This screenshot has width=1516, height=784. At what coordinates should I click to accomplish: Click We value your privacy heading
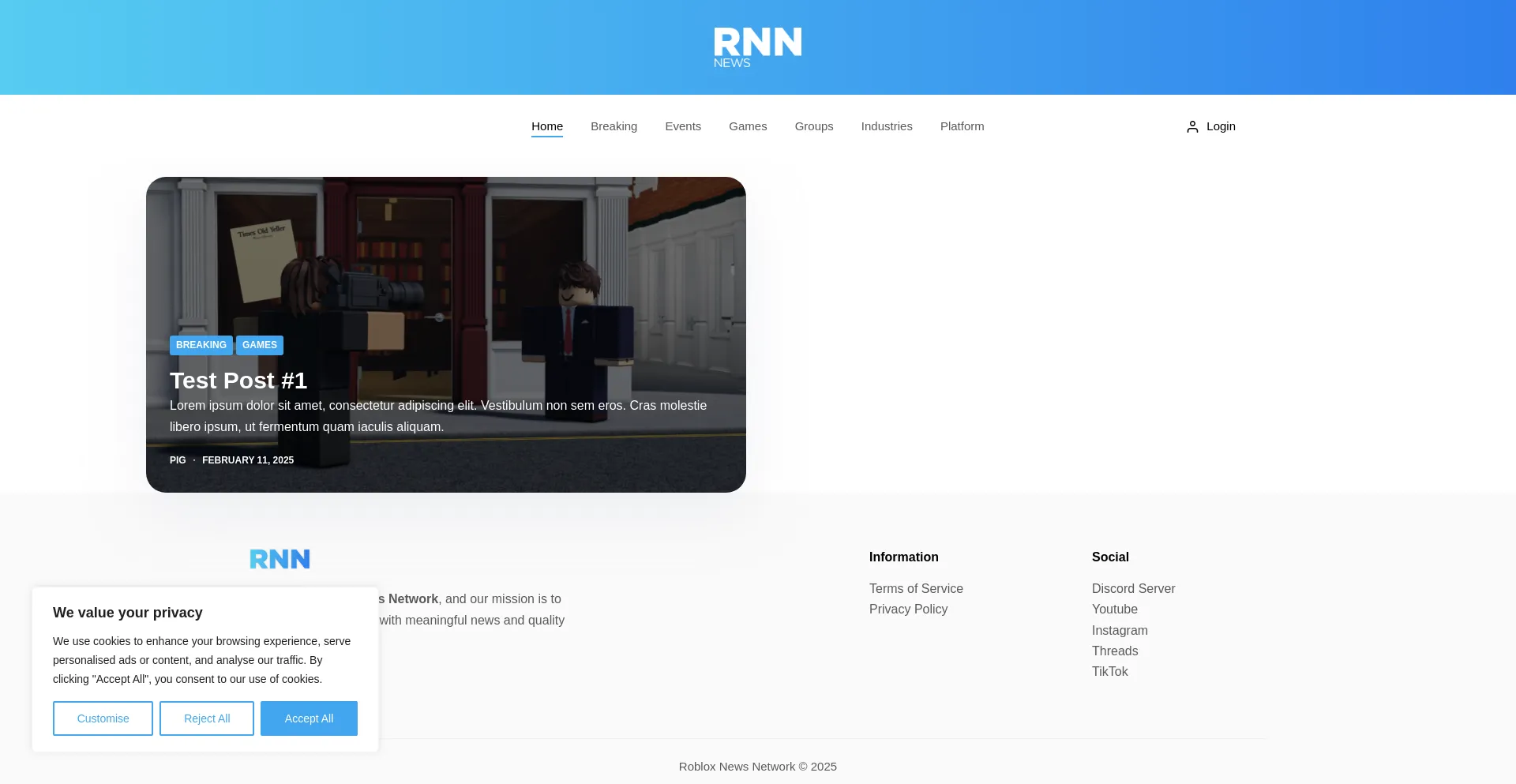click(128, 613)
